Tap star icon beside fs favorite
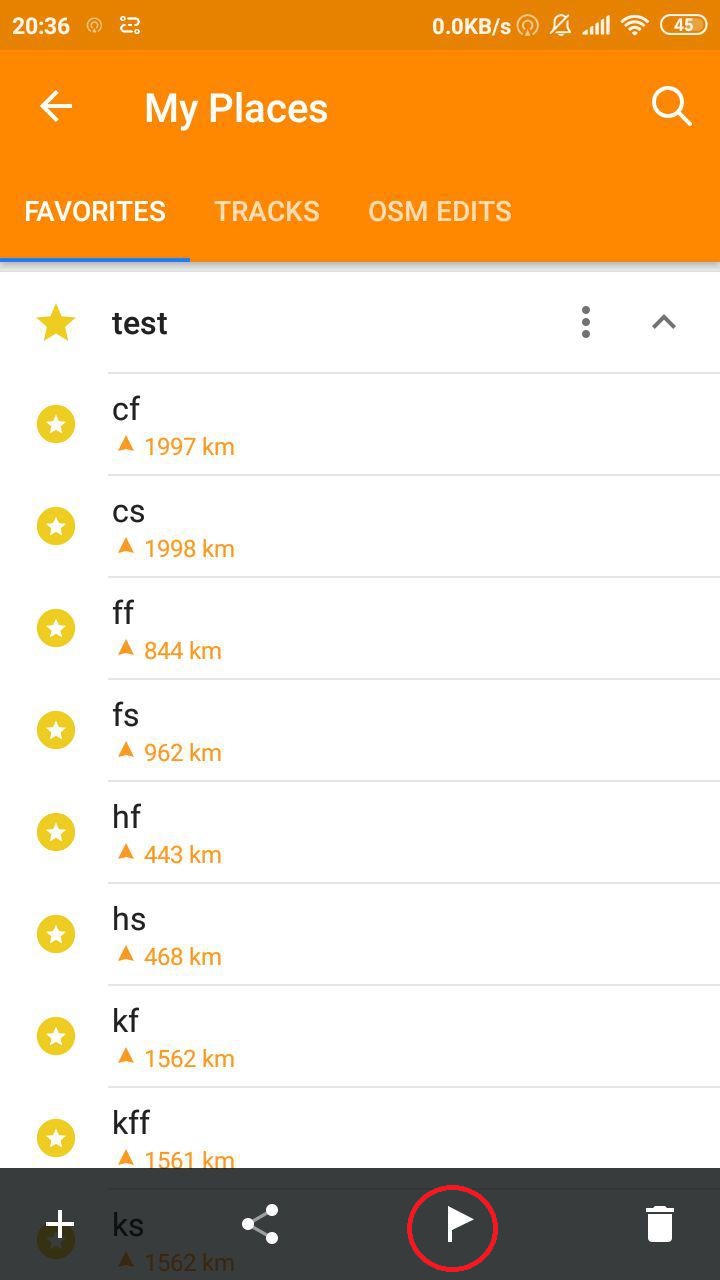Image resolution: width=720 pixels, height=1280 pixels. tap(56, 731)
